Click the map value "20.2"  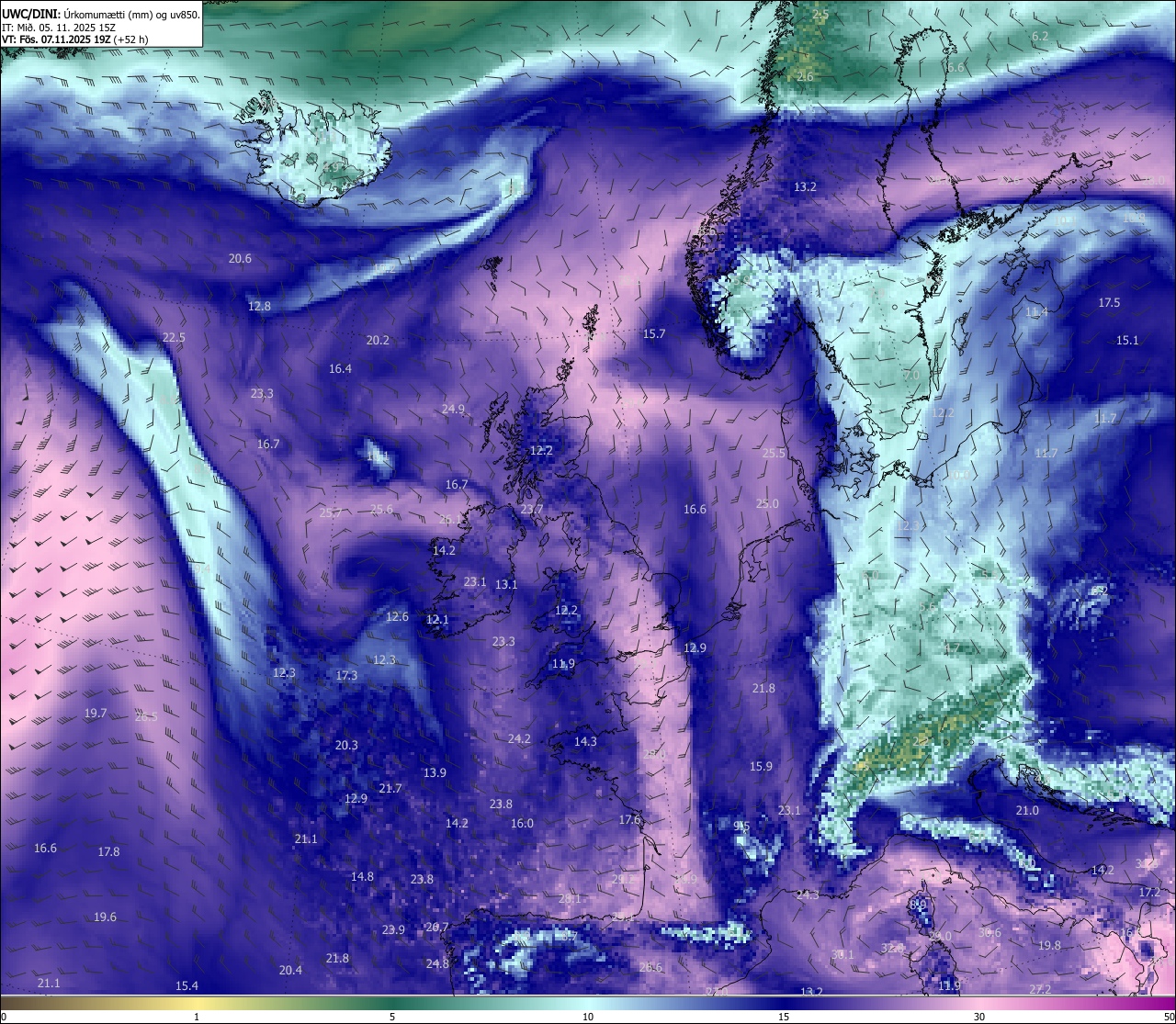click(x=378, y=340)
